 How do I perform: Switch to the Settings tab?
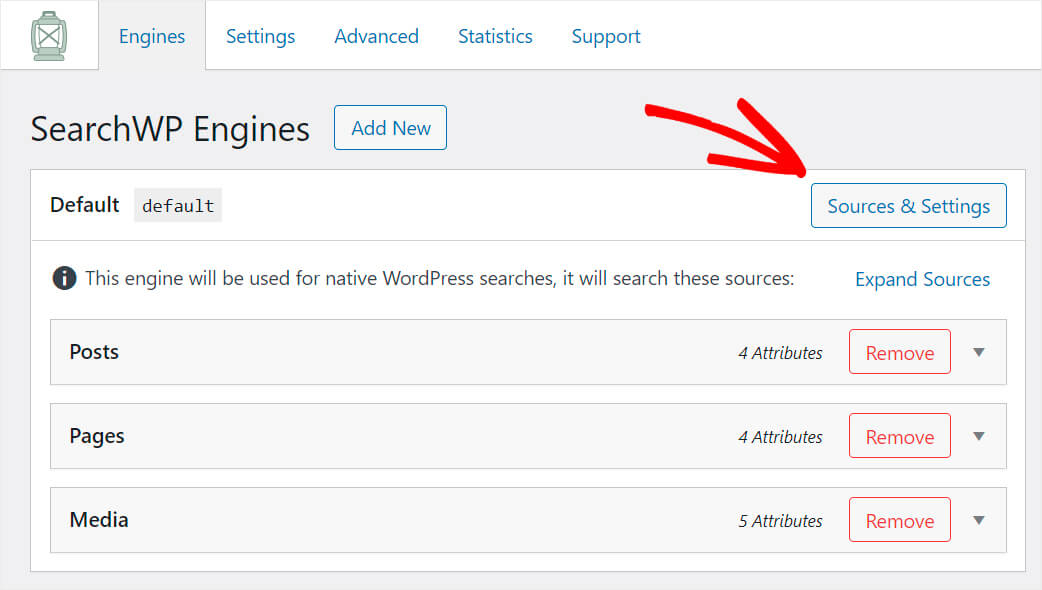pyautogui.click(x=260, y=36)
